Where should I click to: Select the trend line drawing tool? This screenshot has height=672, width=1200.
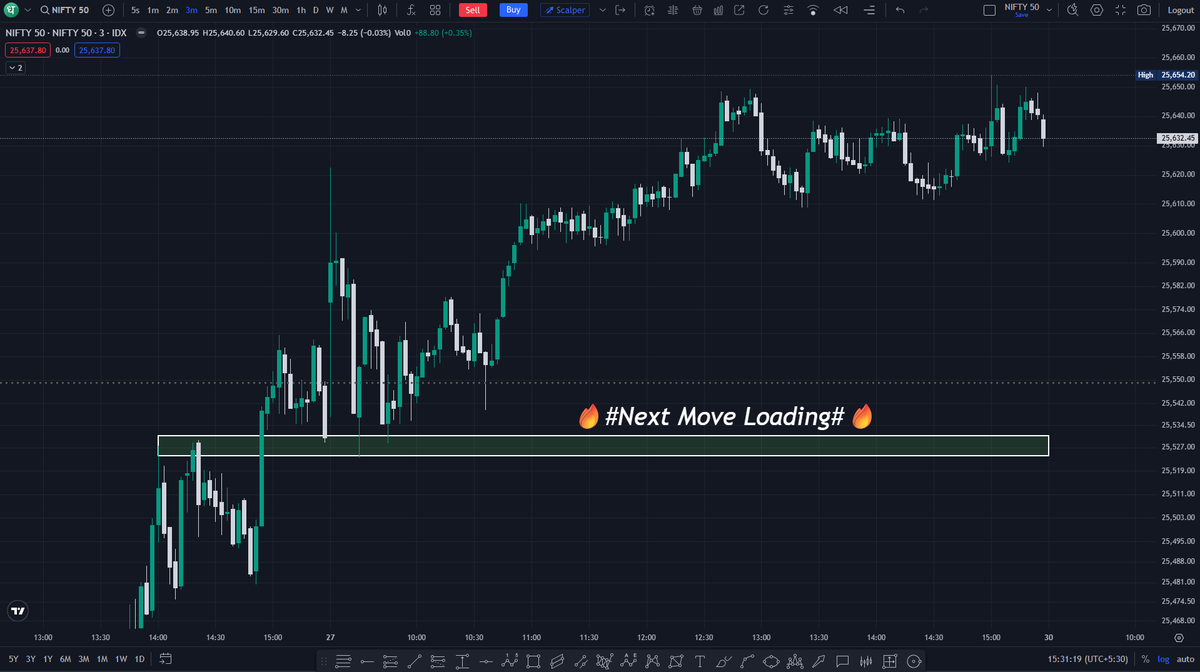click(414, 661)
